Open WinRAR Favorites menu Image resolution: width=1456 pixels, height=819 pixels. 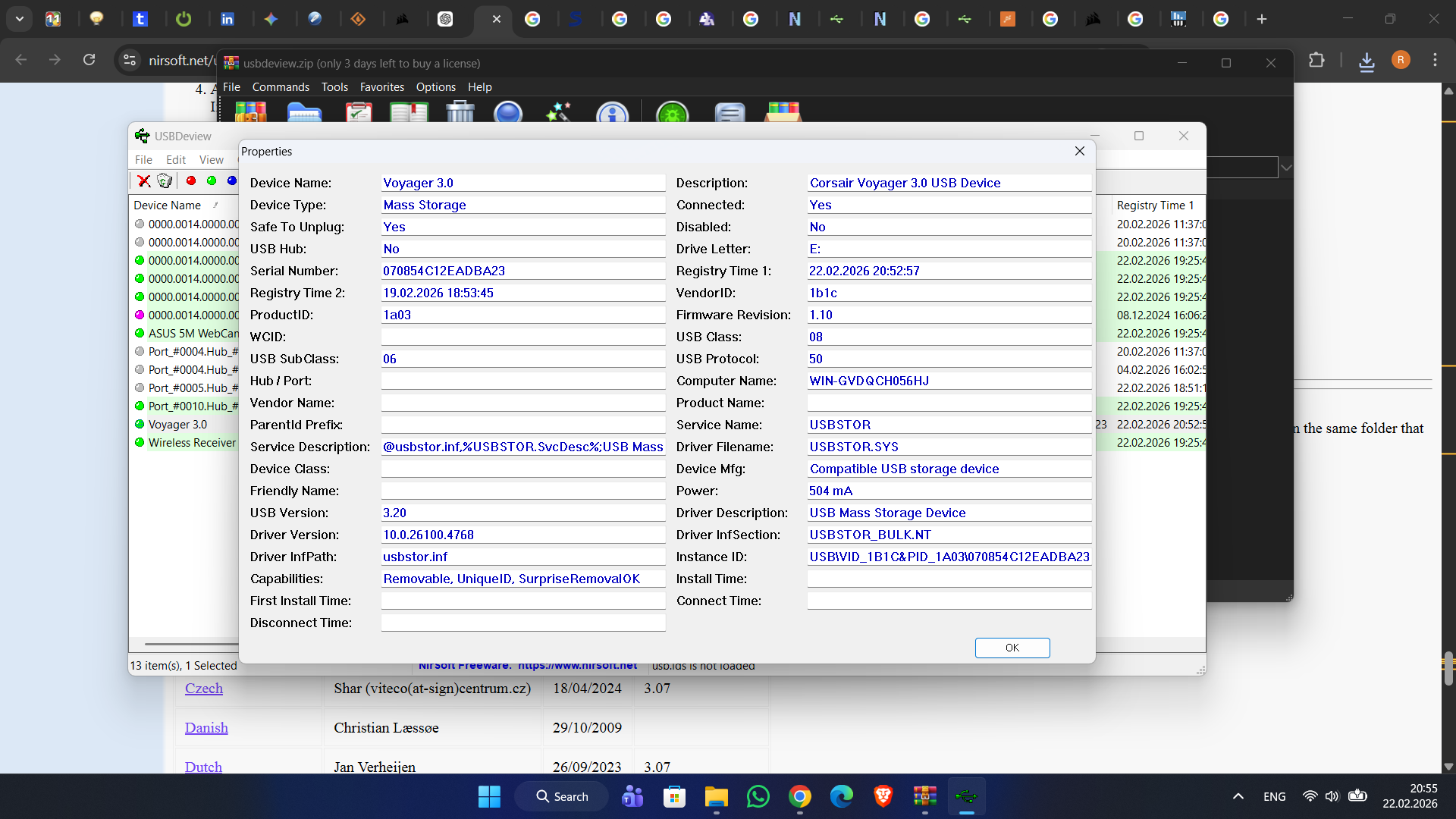(382, 87)
